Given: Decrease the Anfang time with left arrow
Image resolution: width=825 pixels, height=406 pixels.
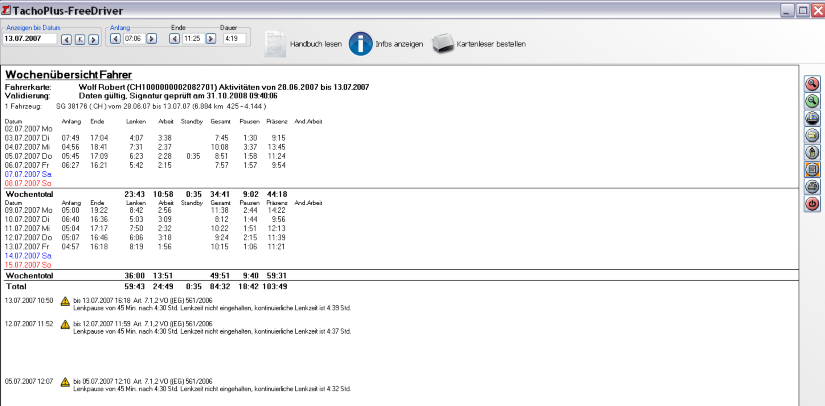Looking at the screenshot, I should click(x=116, y=39).
